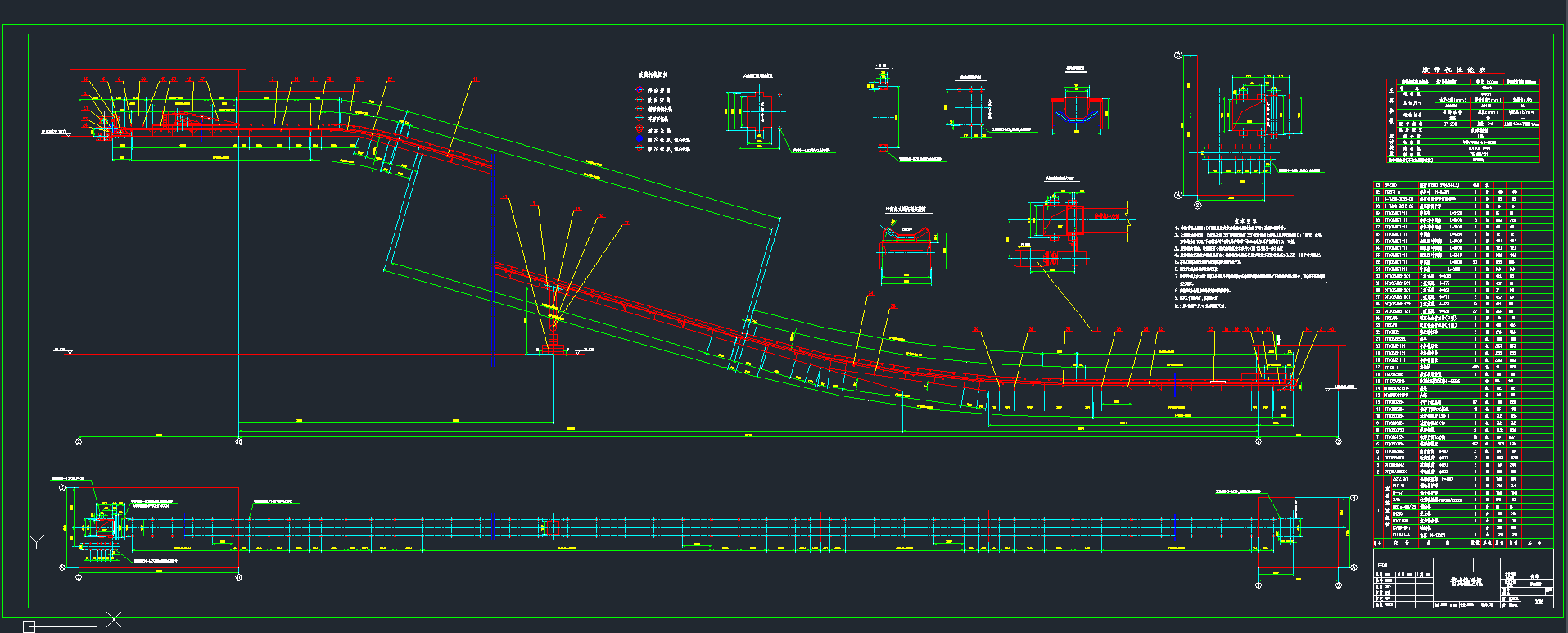Click the red trough cross-section detail

coord(1078,111)
